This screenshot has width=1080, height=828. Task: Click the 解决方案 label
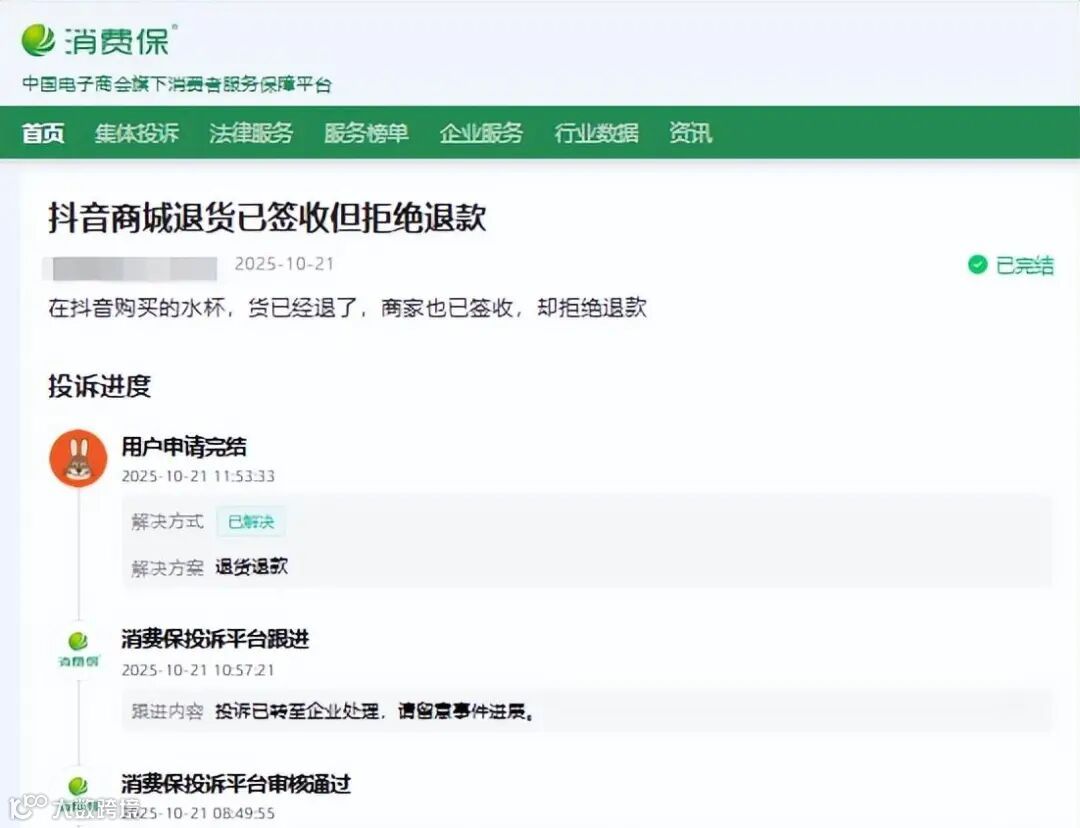(x=167, y=568)
